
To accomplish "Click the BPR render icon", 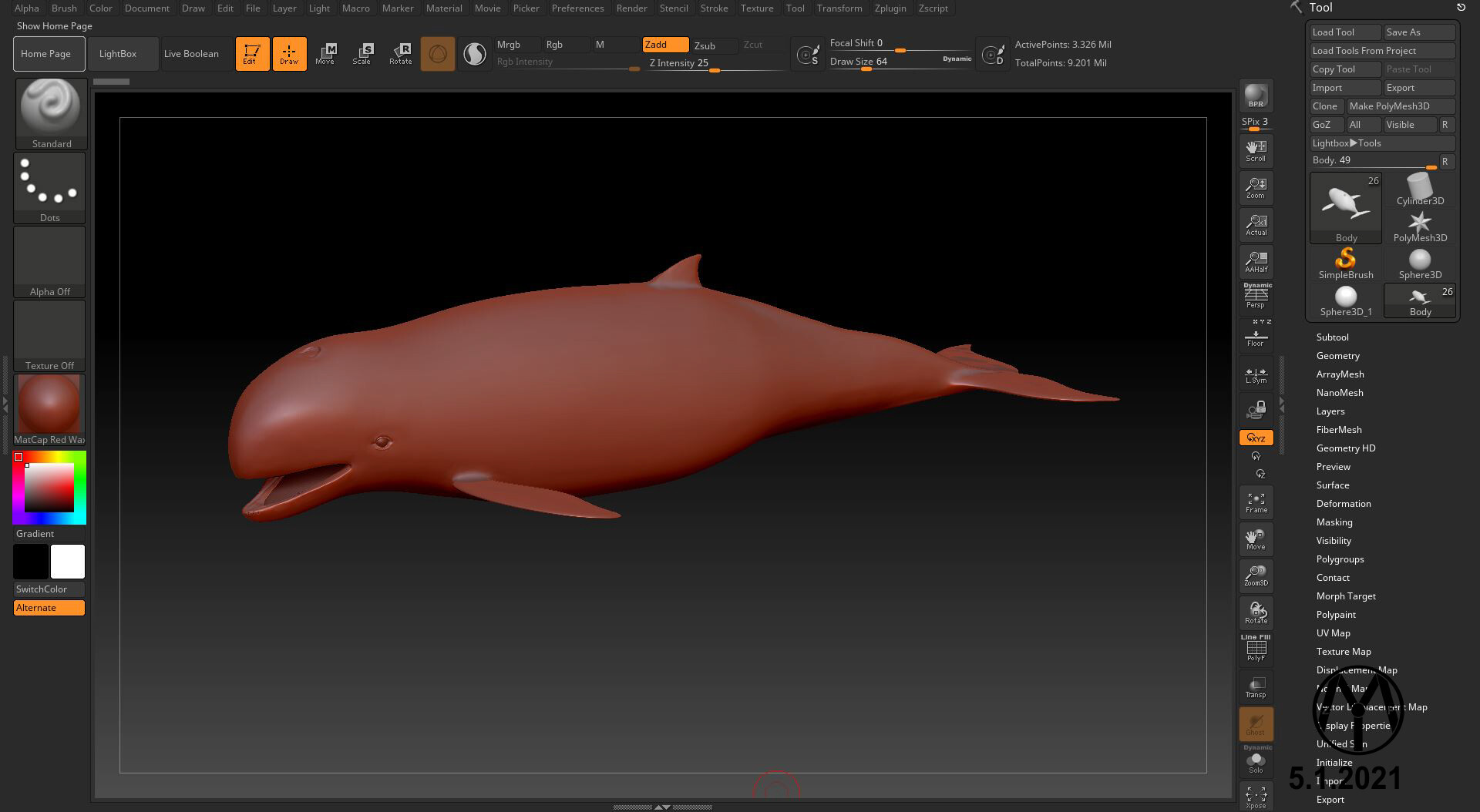I will pyautogui.click(x=1256, y=97).
